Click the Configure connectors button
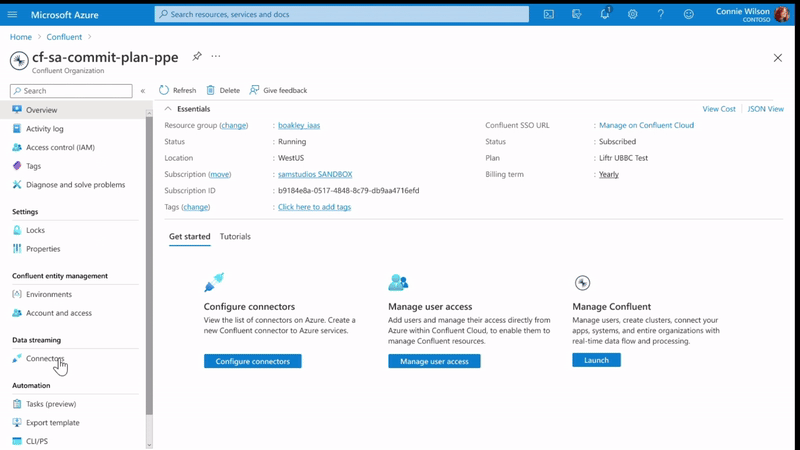Image resolution: width=800 pixels, height=450 pixels. tap(253, 361)
